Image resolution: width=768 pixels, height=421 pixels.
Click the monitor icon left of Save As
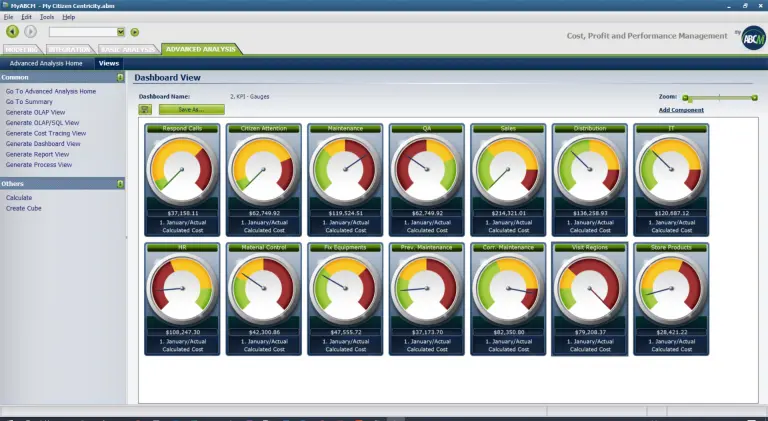coord(146,109)
